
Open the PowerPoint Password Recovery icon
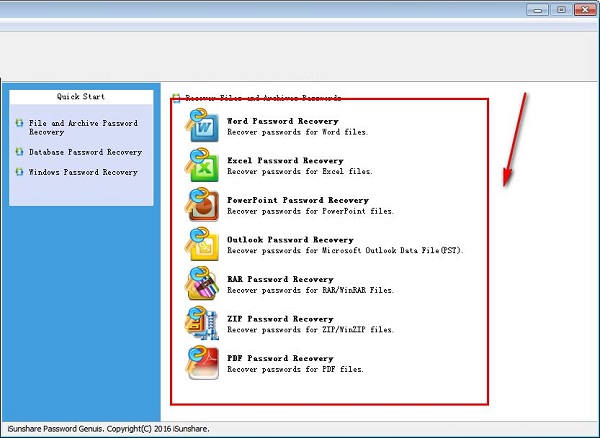coord(202,204)
